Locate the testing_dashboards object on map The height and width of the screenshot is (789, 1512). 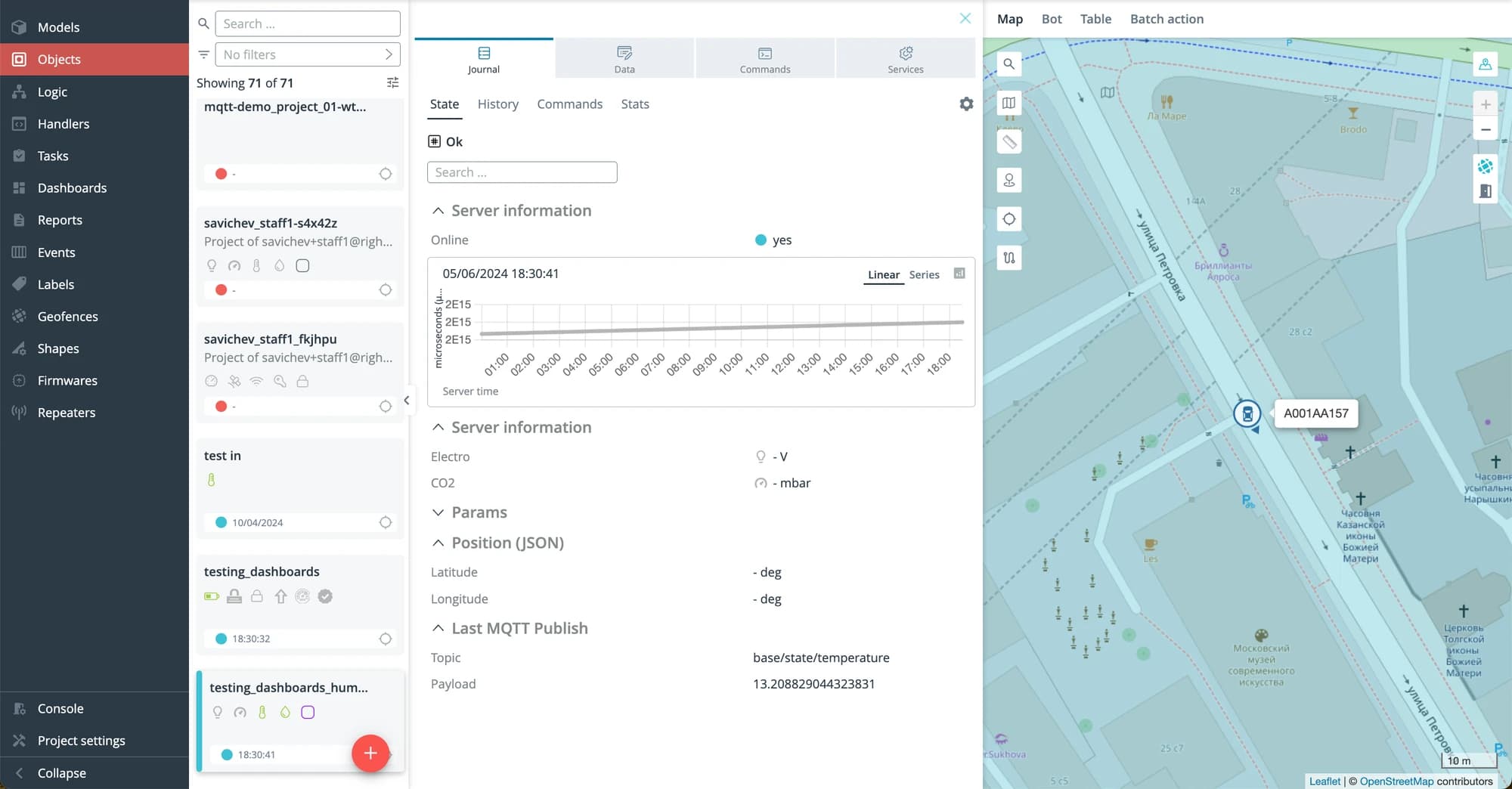pyautogui.click(x=386, y=639)
